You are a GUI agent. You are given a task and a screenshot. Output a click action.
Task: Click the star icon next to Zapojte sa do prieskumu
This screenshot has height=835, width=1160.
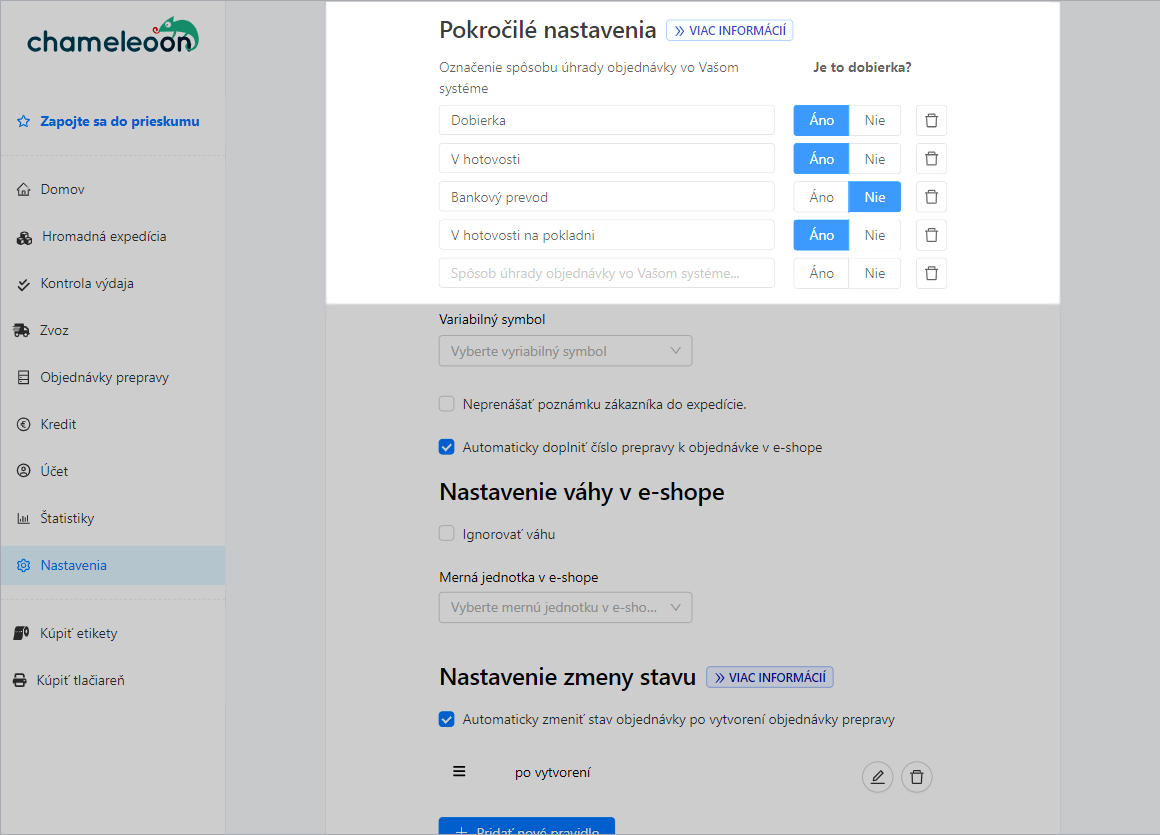coord(24,122)
